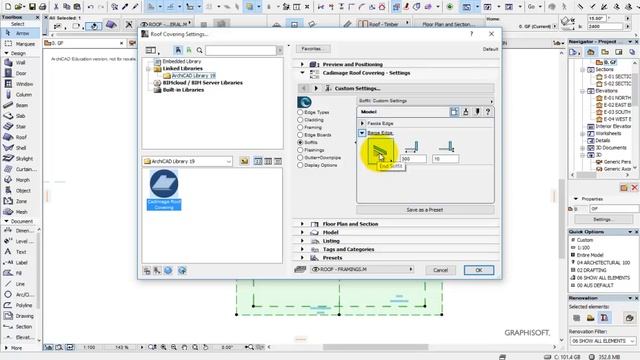Choose the Mesh tool
Image resolution: width=640 pixels, height=360 pixels.
(x=20, y=212)
